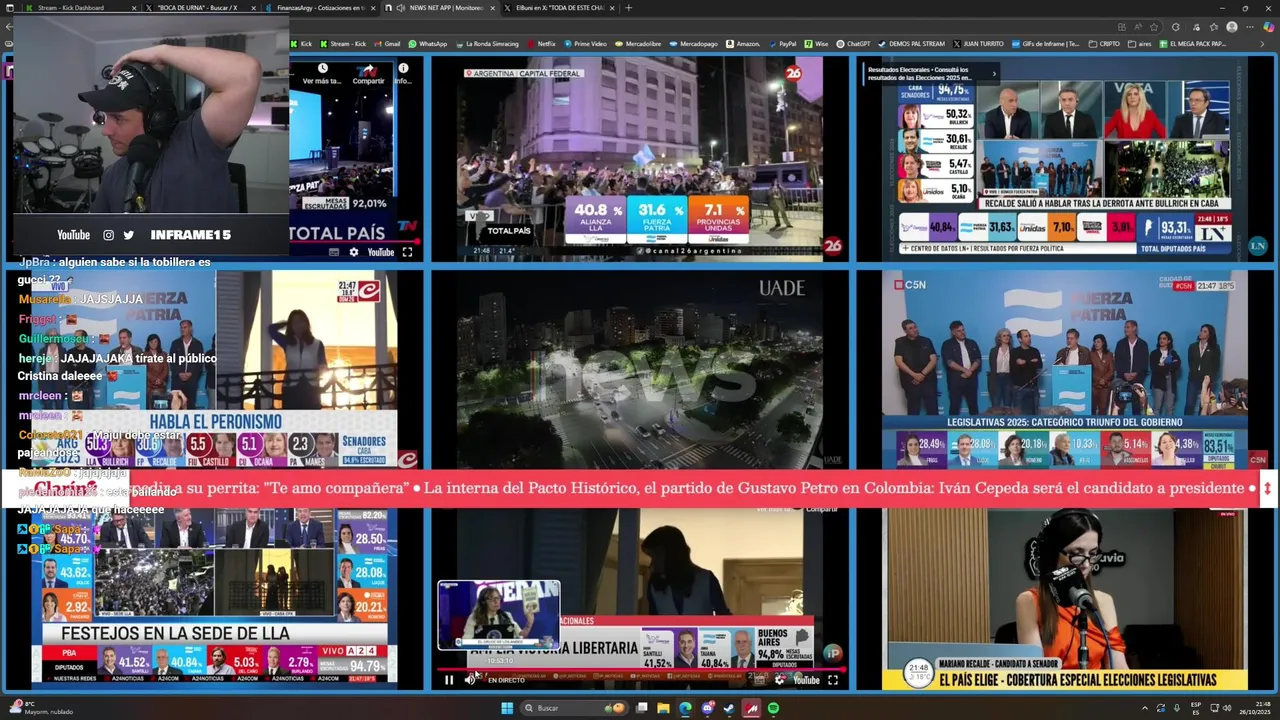This screenshot has height=720, width=1280.
Task: Open Spotify from the taskbar
Action: pyautogui.click(x=773, y=708)
